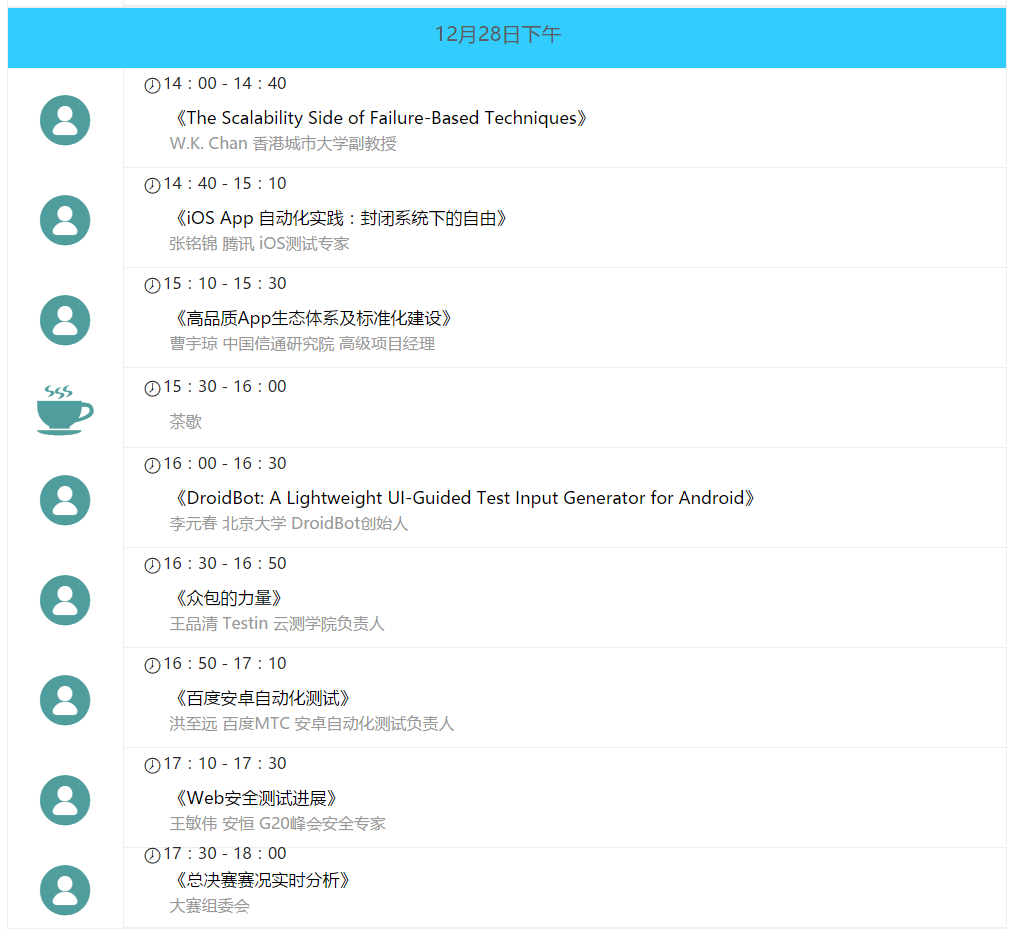Click the avatar icon beside the DroidBot talk
1026x937 pixels.
[65, 501]
